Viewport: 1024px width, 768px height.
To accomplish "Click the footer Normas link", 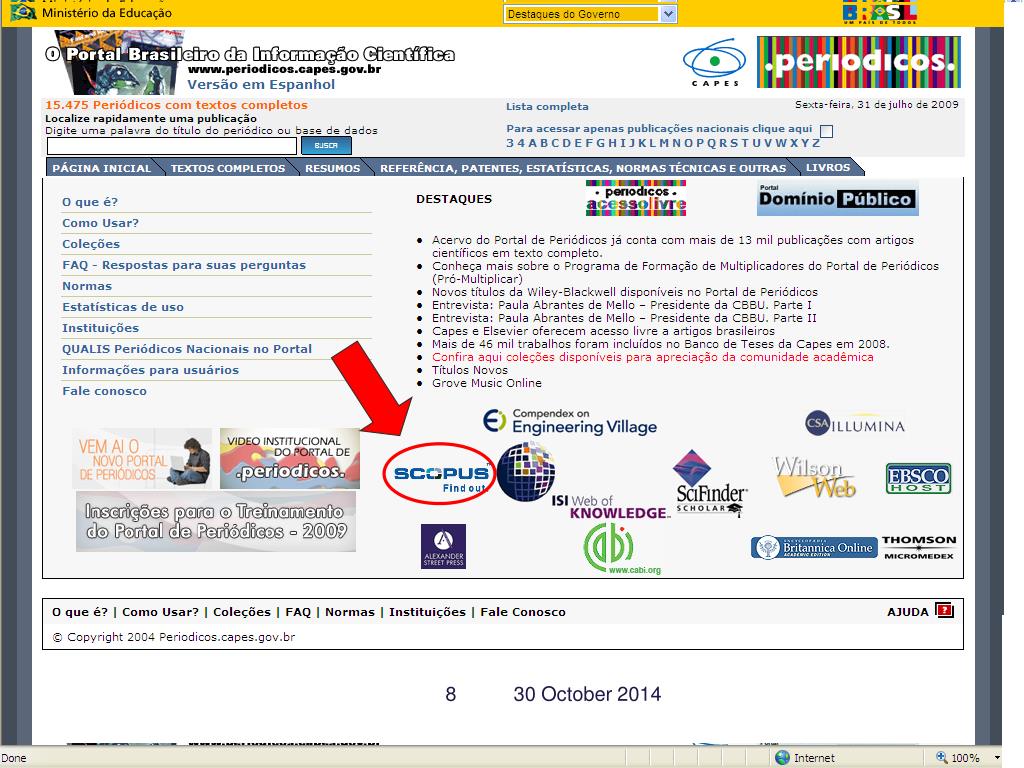I will click(x=349, y=612).
